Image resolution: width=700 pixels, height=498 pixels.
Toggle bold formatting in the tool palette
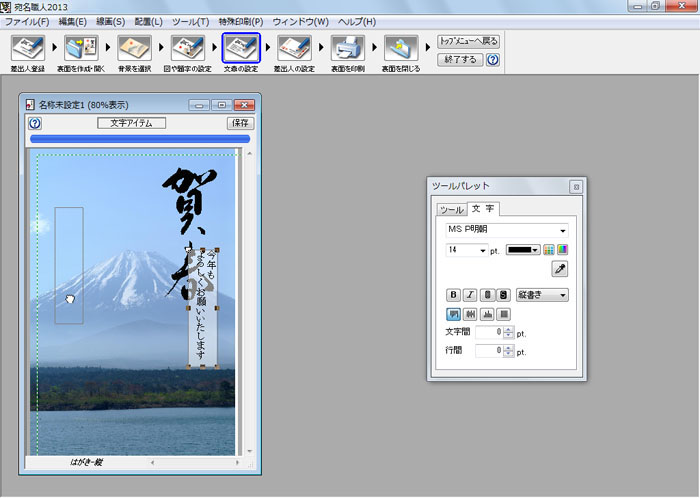tap(453, 295)
